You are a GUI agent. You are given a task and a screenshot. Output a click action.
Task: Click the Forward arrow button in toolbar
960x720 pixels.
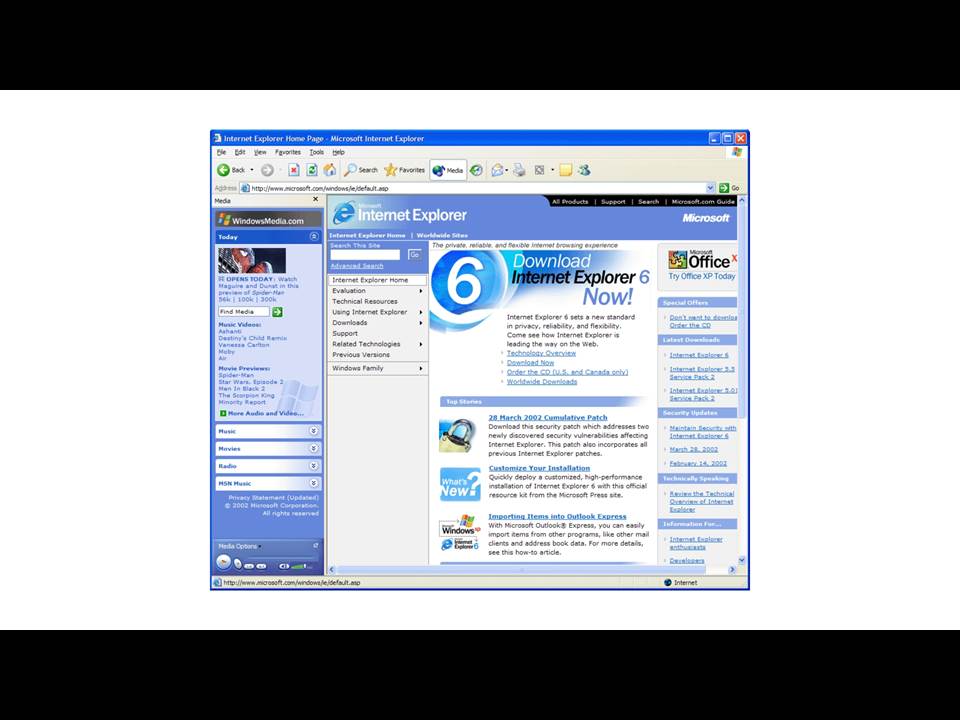267,170
